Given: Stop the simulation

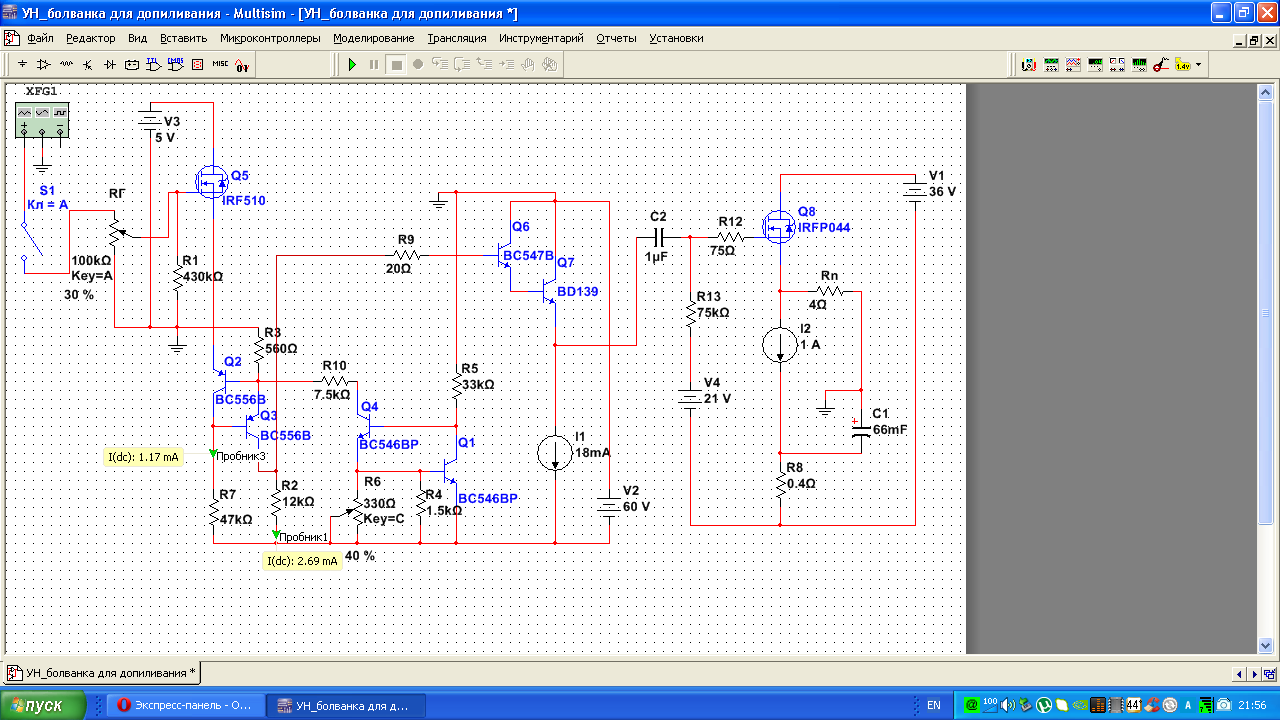Looking at the screenshot, I should (396, 65).
